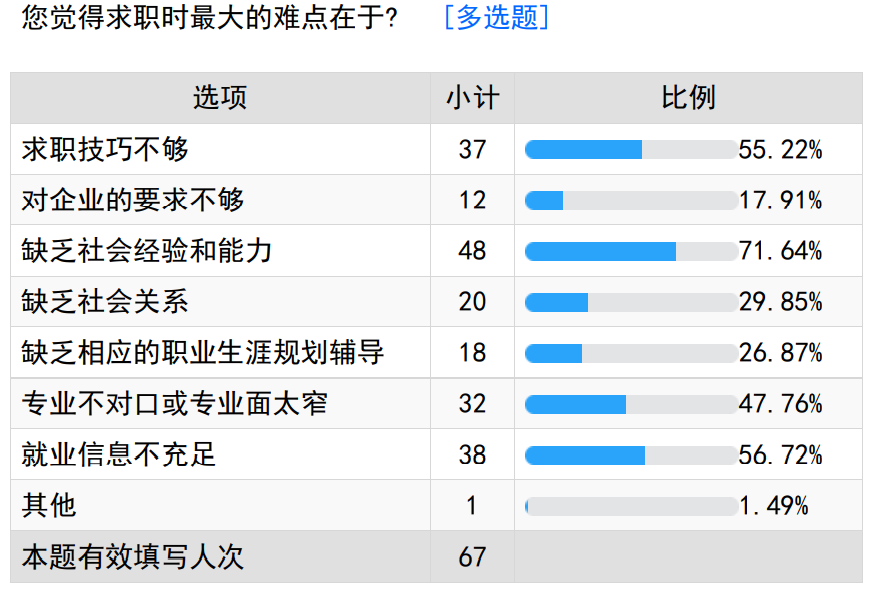871x592 pixels.
Task: Click the 56.72% proportion bar
Action: 631,456
